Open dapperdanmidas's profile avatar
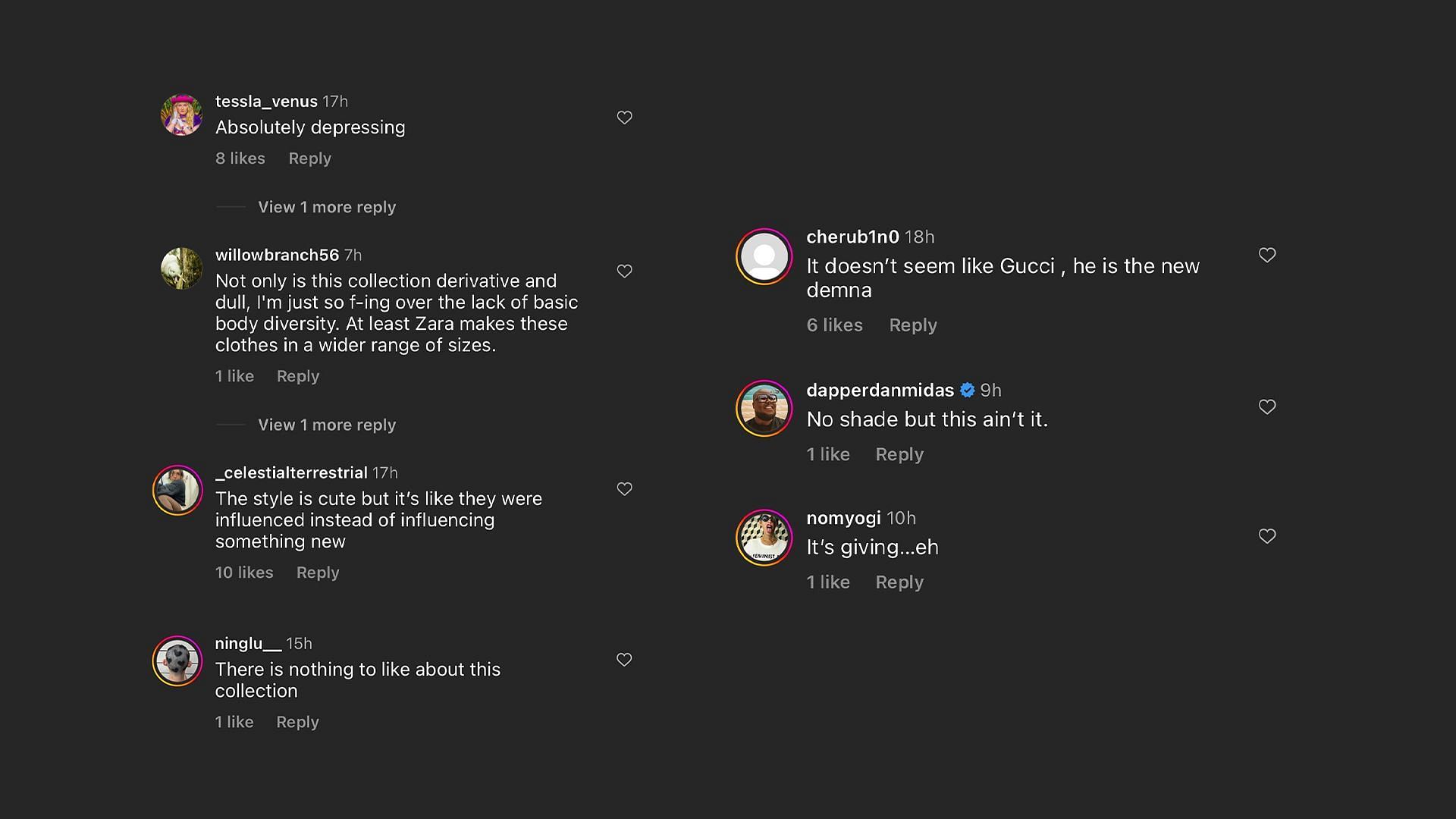1456x819 pixels. (x=764, y=408)
